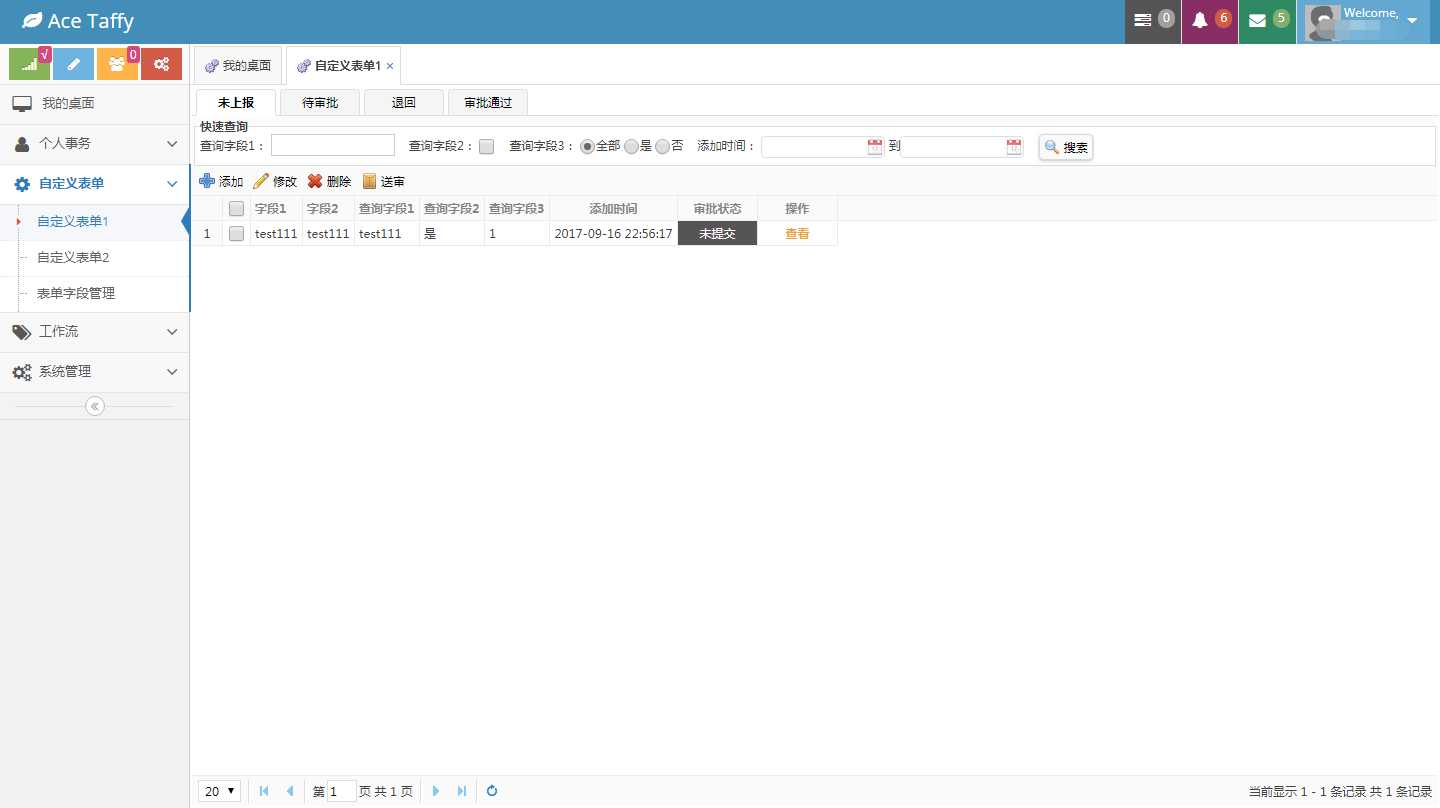Click the user avatar photo

click(1323, 22)
